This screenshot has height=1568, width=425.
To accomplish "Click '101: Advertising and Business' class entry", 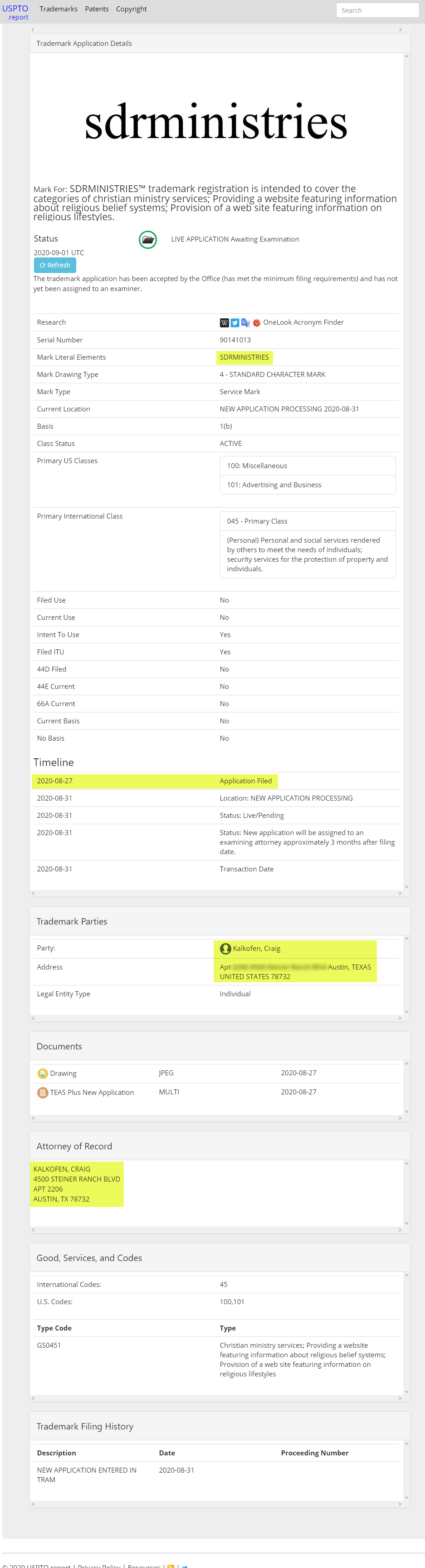I will (x=308, y=485).
